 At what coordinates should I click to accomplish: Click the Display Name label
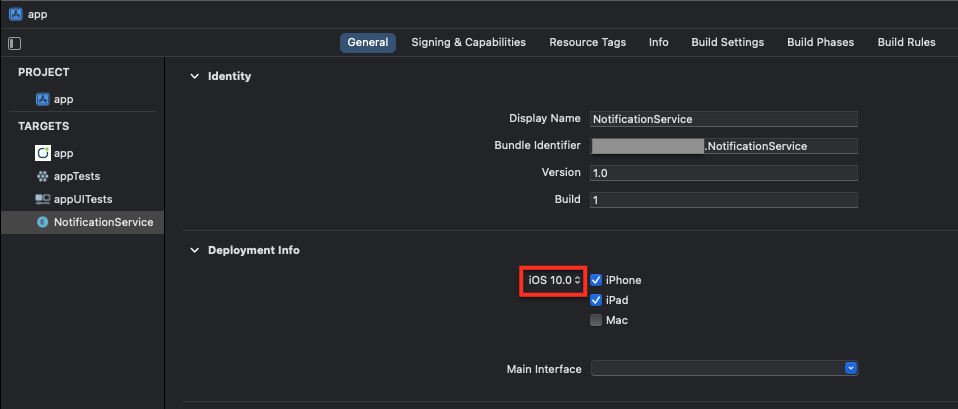pos(545,119)
